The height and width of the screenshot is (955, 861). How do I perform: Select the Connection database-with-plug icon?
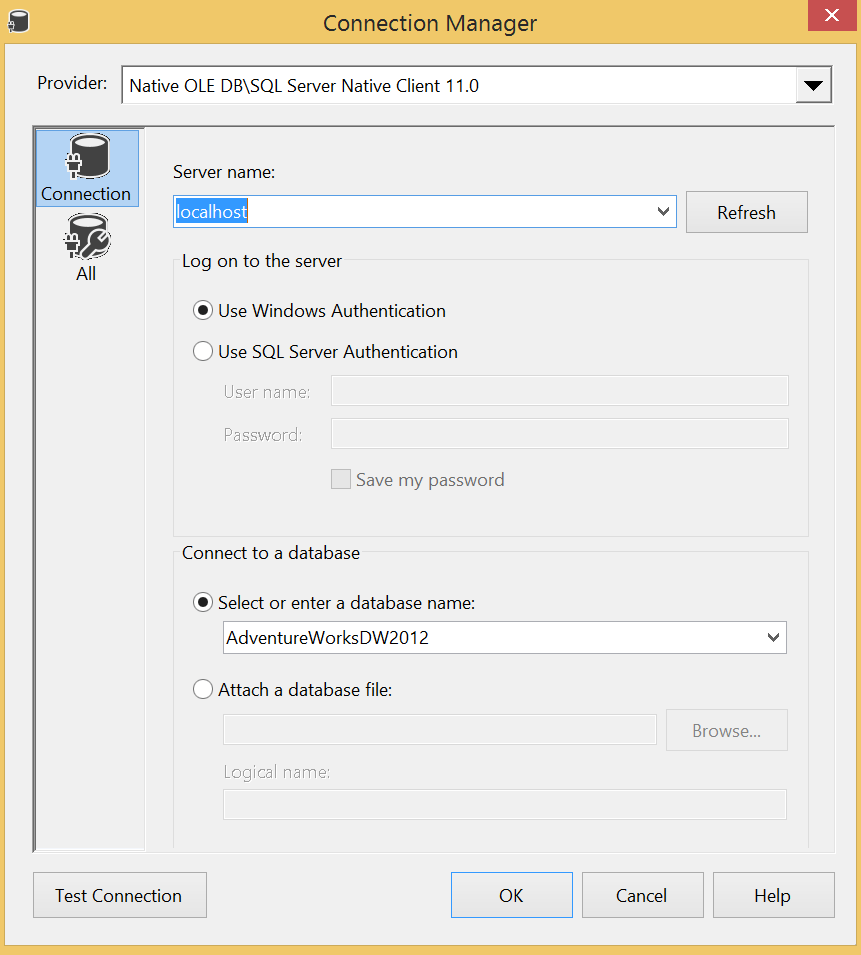tap(86, 158)
